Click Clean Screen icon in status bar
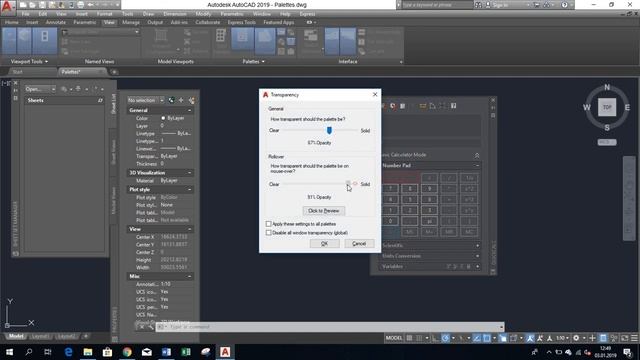This screenshot has height=360, width=640. (x=624, y=338)
